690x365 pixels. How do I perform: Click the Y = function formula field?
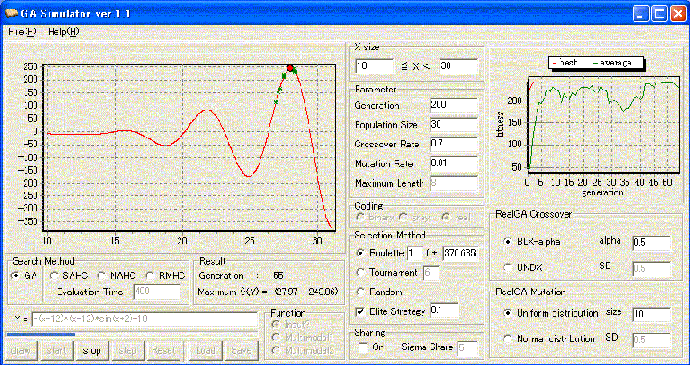pyautogui.click(x=144, y=319)
